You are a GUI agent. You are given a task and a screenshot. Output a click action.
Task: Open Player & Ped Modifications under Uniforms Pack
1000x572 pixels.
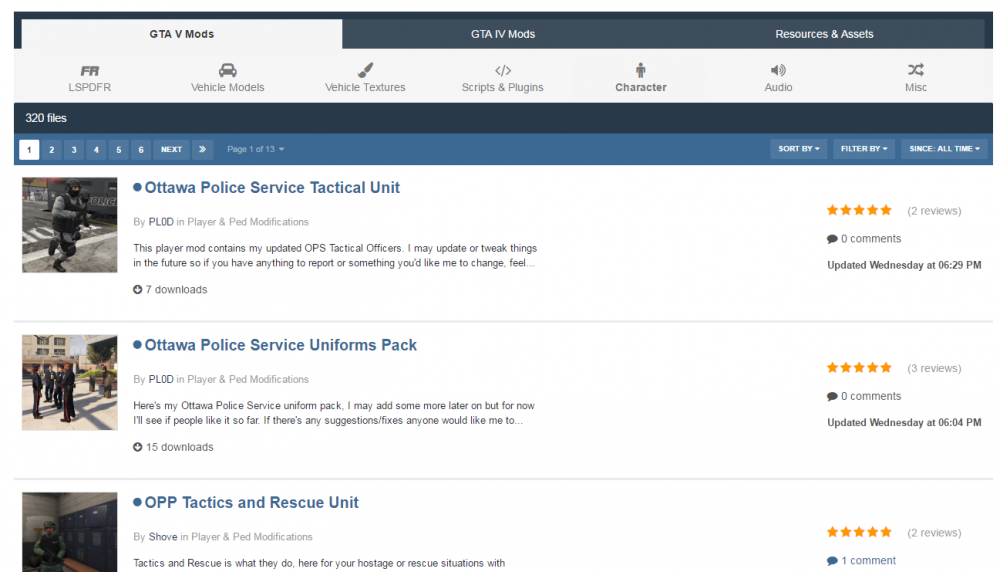[248, 379]
